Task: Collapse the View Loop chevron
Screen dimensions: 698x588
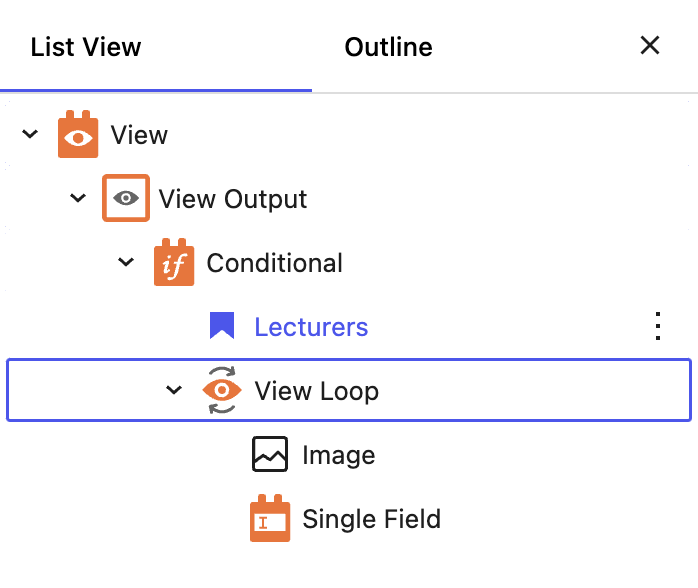Action: (x=174, y=390)
